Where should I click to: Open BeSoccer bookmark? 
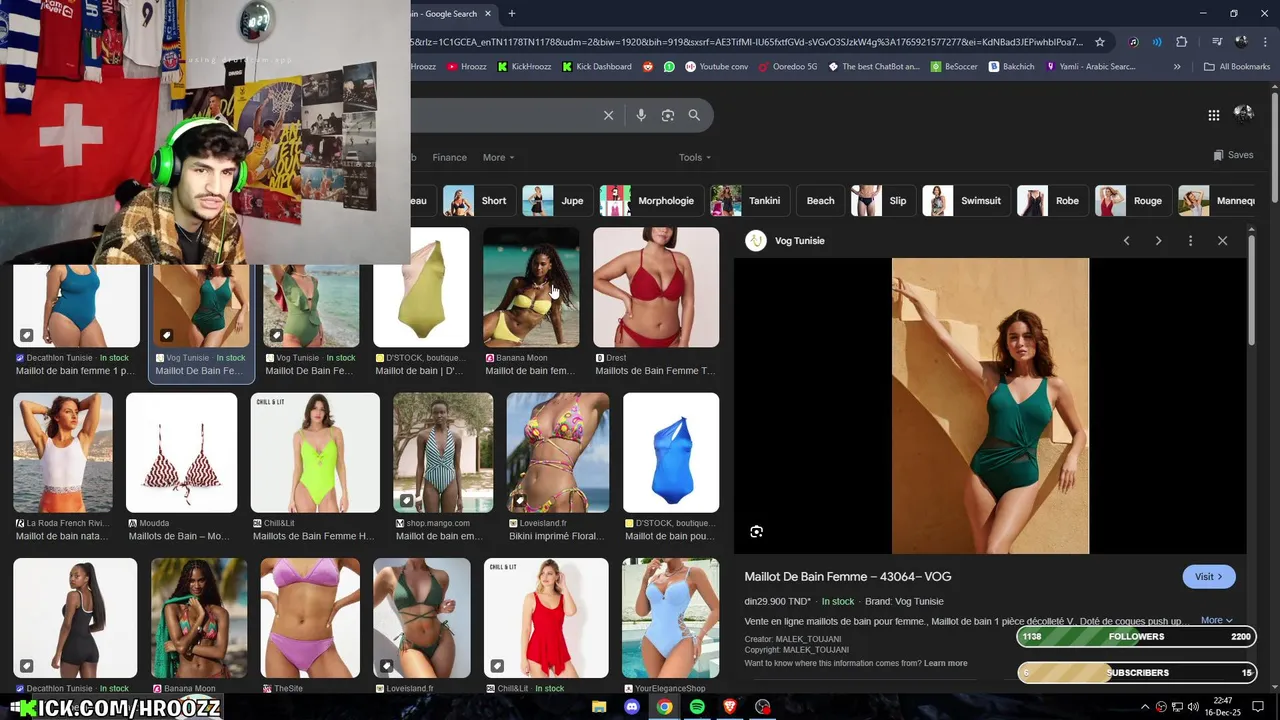pyautogui.click(x=954, y=67)
